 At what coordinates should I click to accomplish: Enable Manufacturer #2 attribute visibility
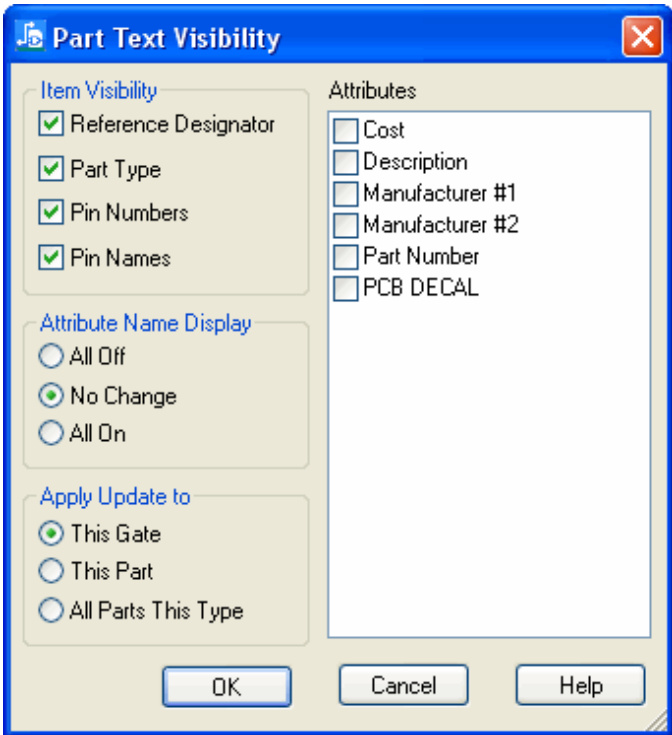[346, 225]
